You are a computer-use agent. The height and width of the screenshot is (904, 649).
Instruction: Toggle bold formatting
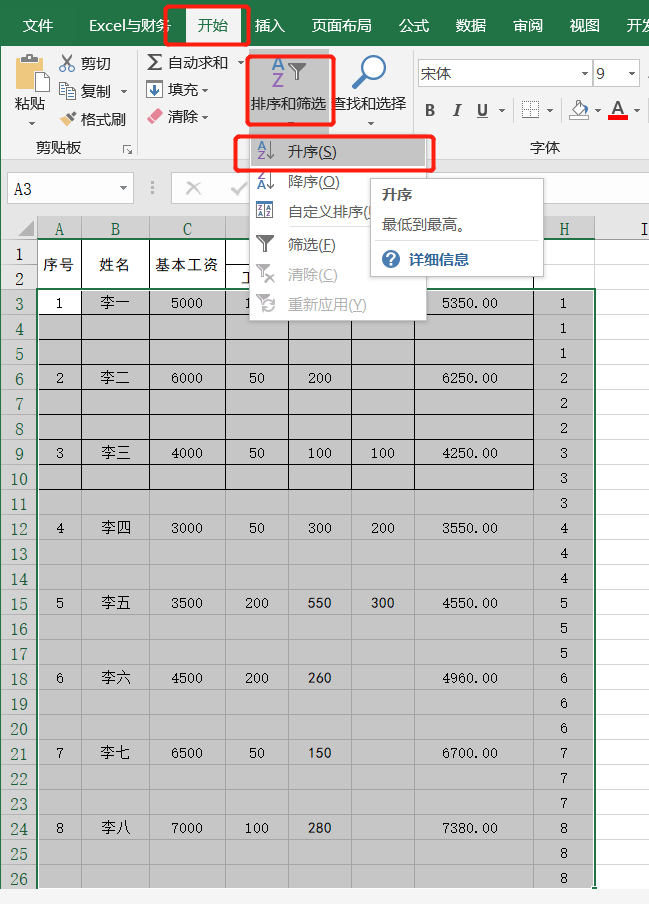430,110
